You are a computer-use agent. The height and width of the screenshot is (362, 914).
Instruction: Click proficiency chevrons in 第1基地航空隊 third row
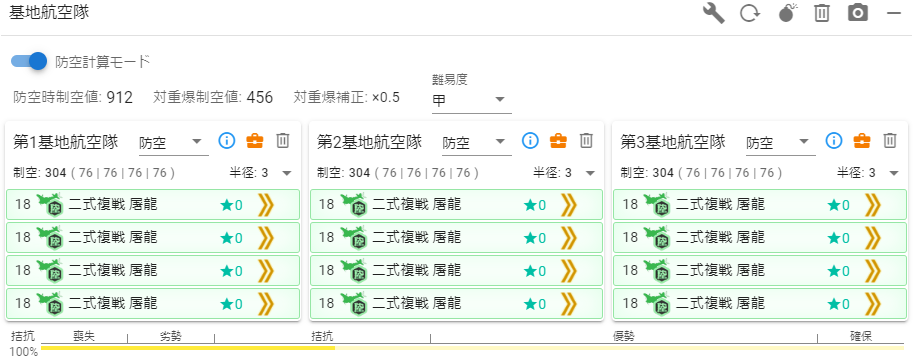(265, 271)
